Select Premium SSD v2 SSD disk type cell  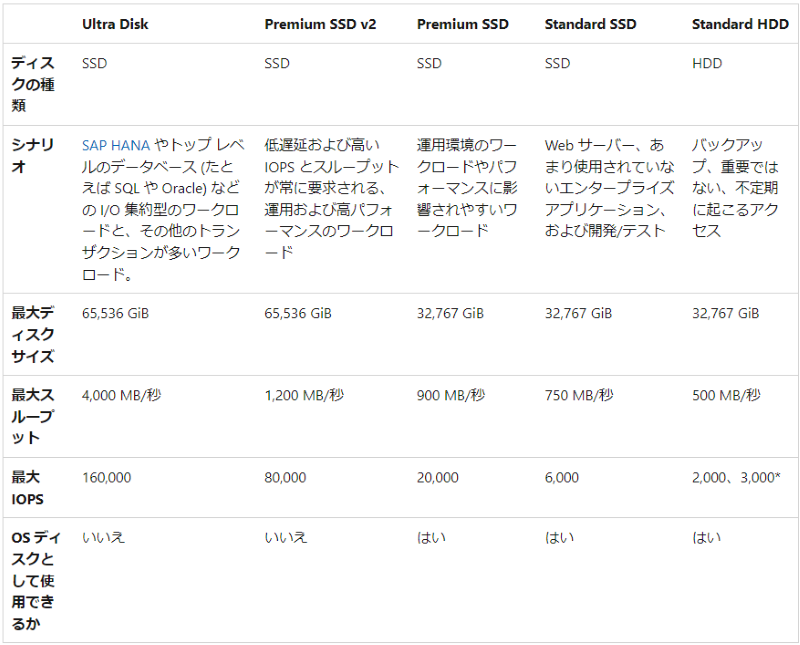[277, 63]
